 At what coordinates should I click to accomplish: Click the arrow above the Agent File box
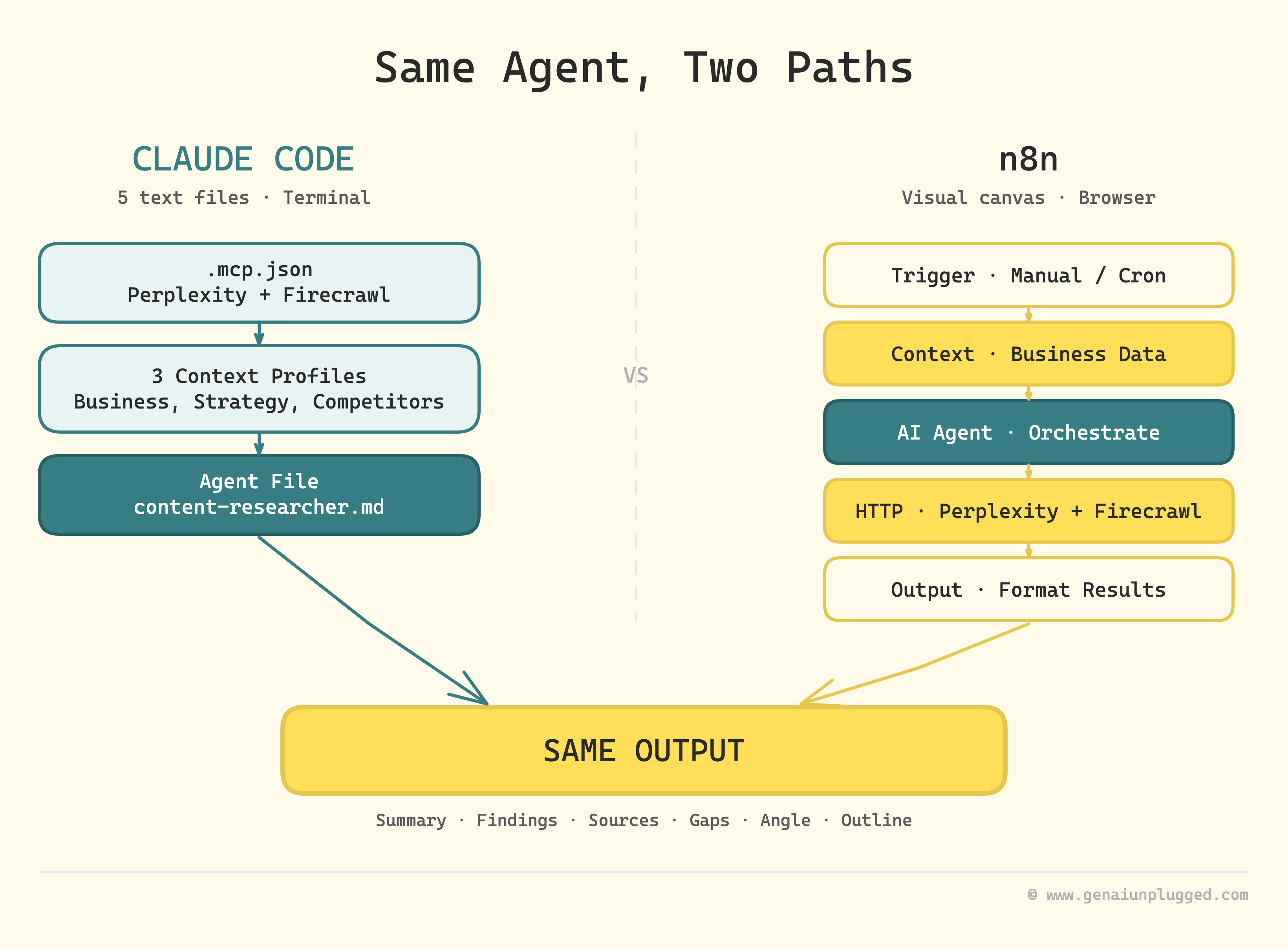[x=259, y=444]
